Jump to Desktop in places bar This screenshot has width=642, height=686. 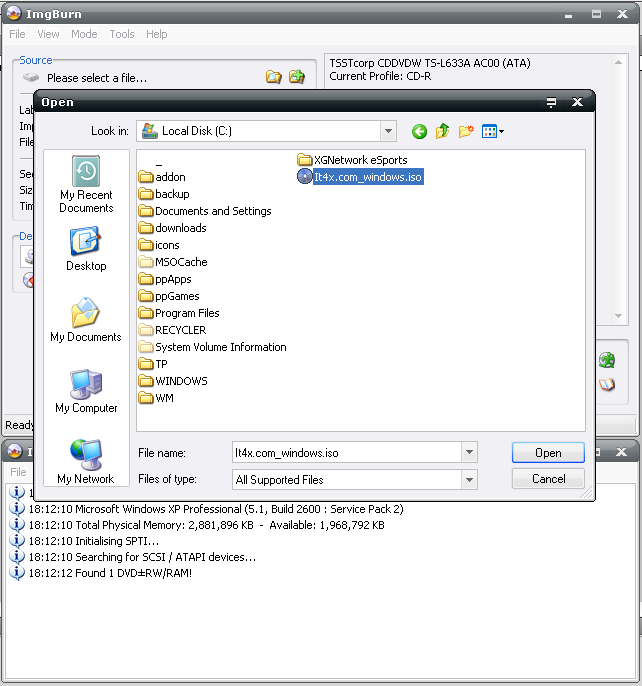[x=86, y=248]
